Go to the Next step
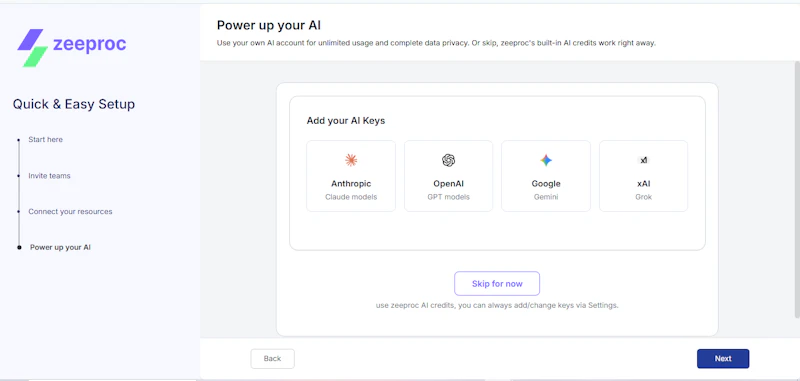 coord(723,359)
